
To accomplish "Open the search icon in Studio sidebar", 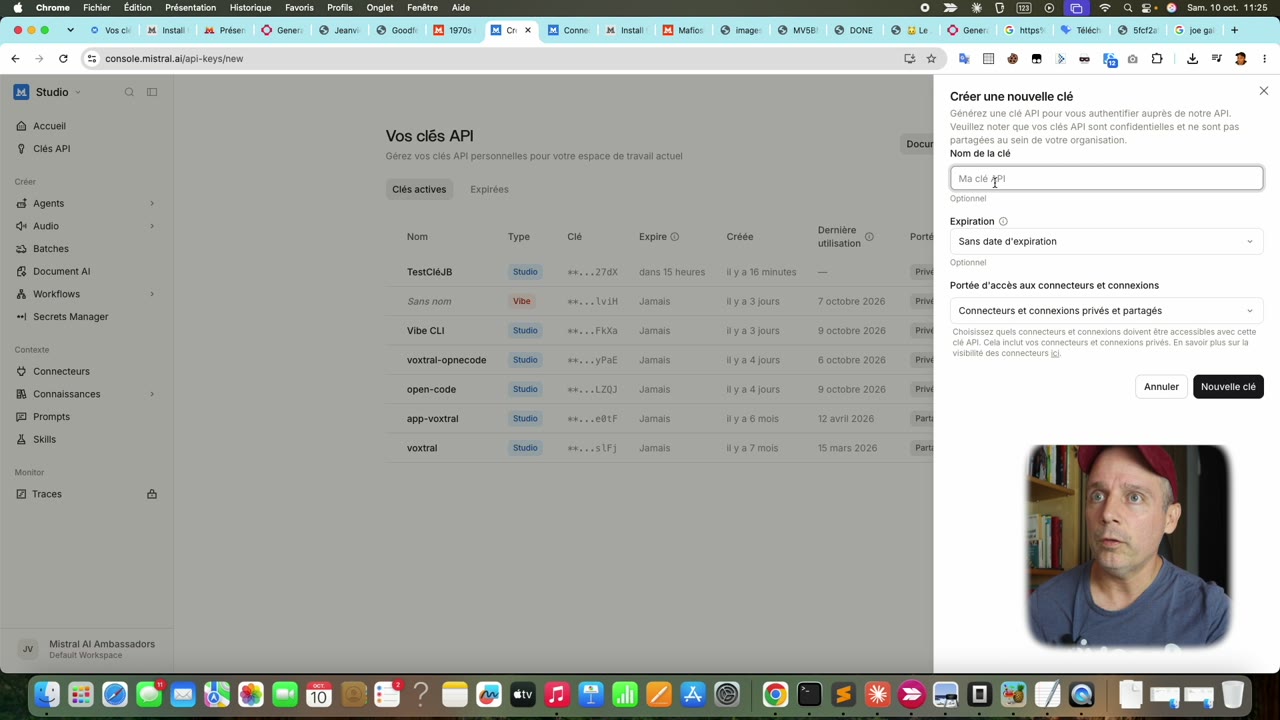I will pos(129,92).
